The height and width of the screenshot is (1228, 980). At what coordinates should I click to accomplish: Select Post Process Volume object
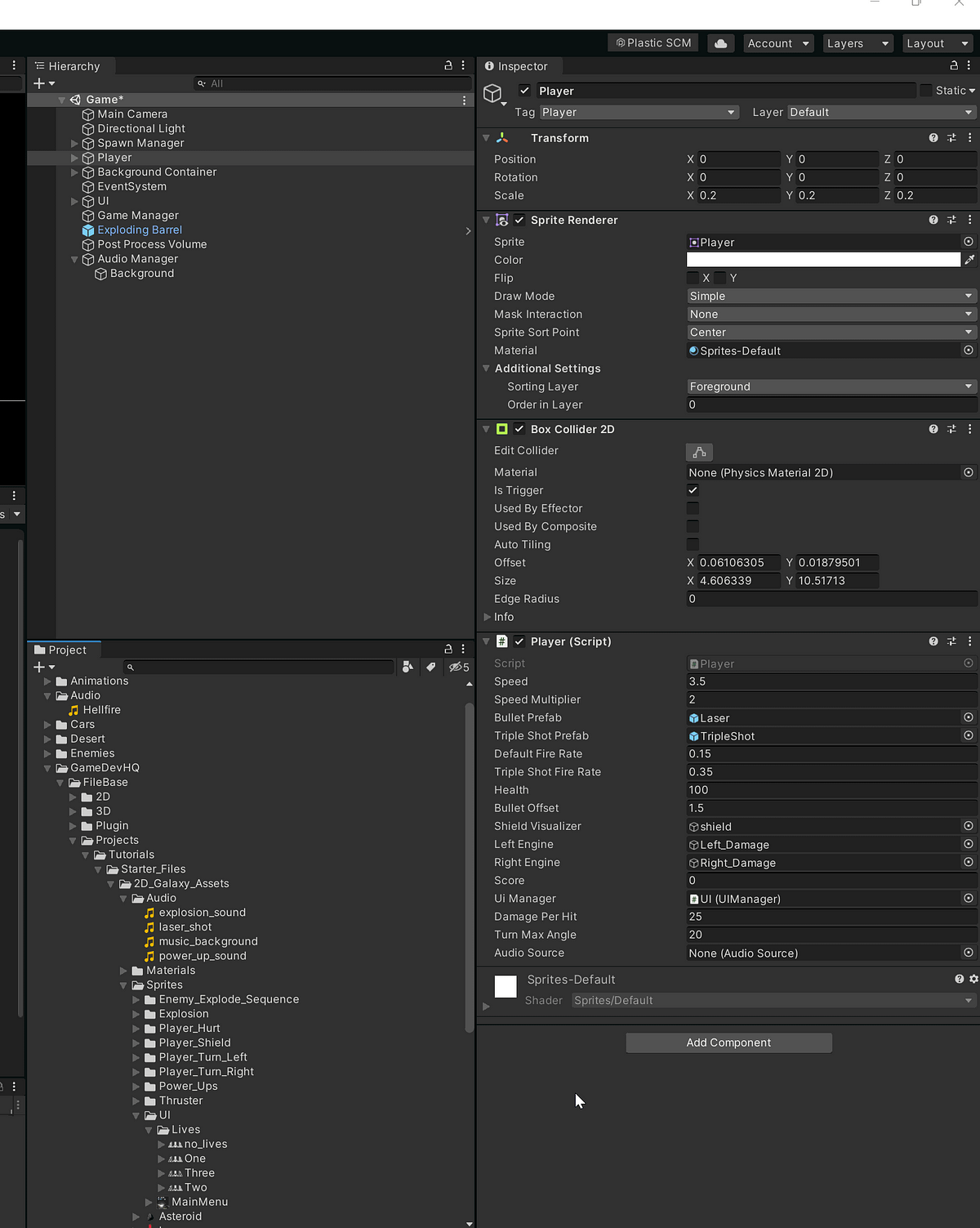point(152,244)
